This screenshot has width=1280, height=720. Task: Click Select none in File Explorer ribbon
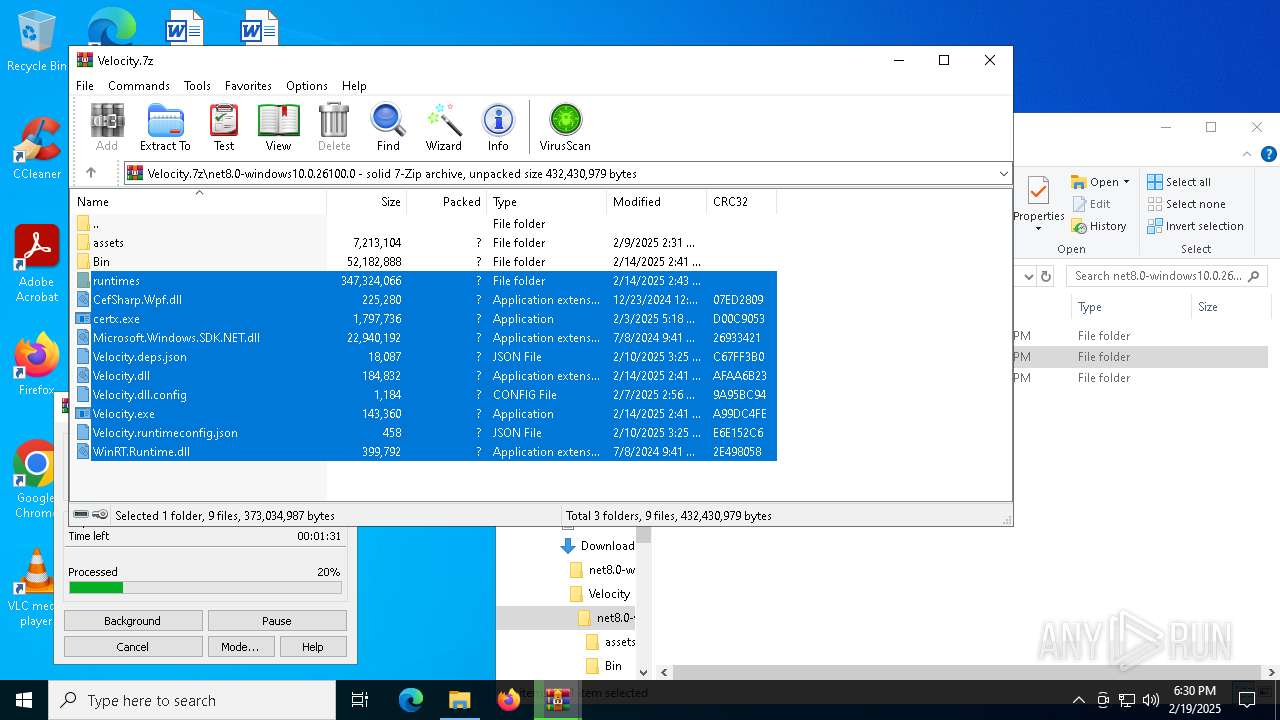[x=1186, y=204]
